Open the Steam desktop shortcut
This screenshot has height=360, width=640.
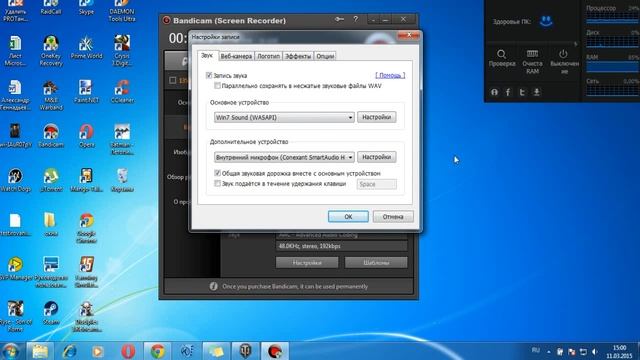(51, 313)
